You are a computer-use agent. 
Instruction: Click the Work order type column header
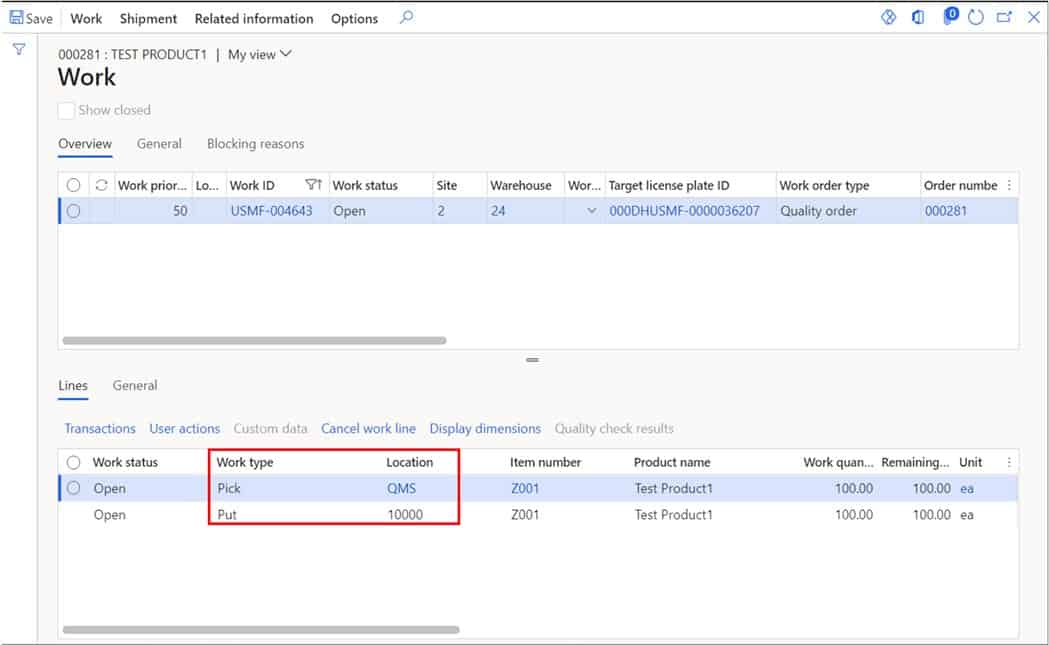pyautogui.click(x=824, y=185)
